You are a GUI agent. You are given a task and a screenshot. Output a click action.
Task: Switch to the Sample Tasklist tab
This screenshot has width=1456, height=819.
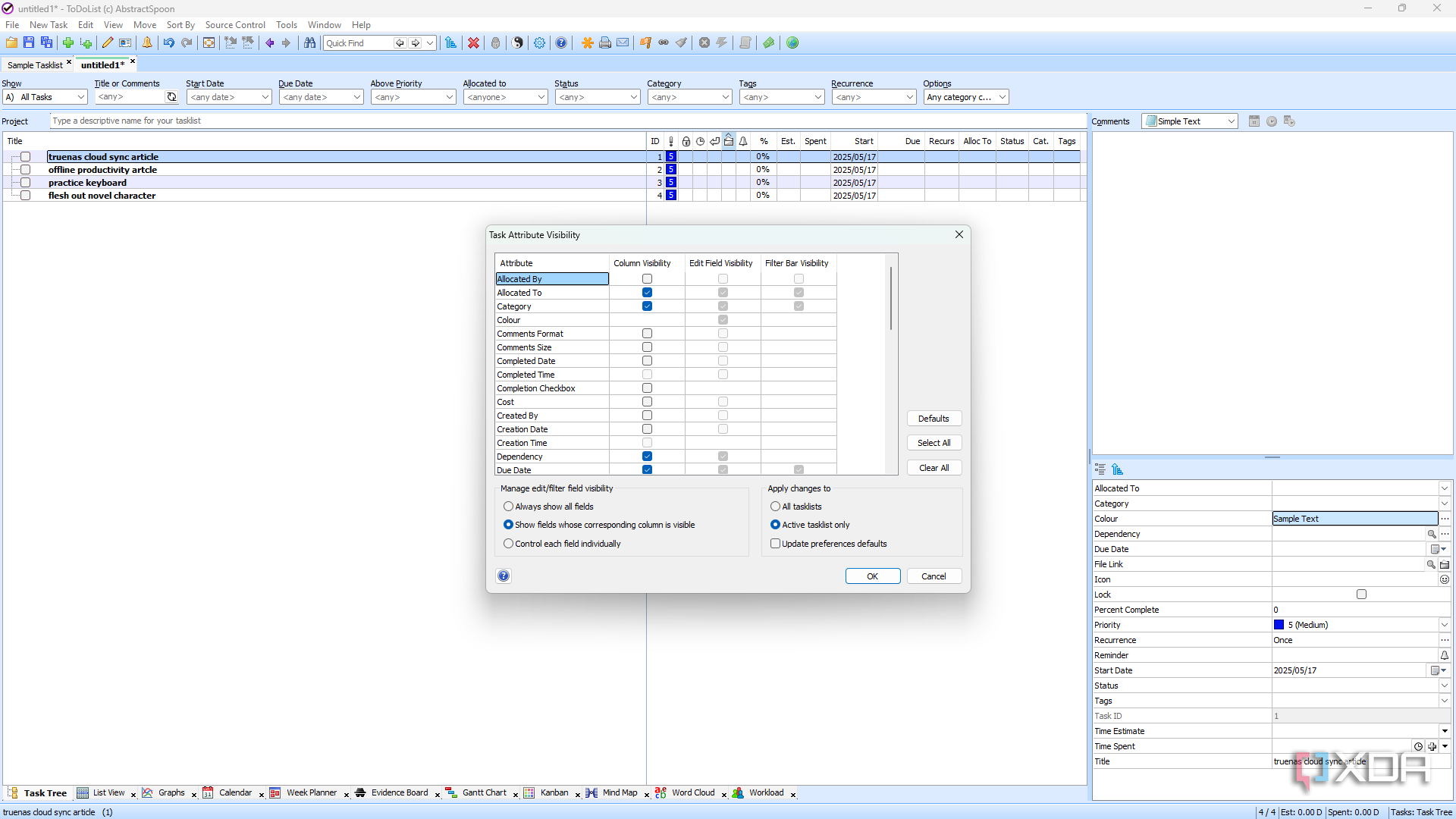tap(35, 65)
